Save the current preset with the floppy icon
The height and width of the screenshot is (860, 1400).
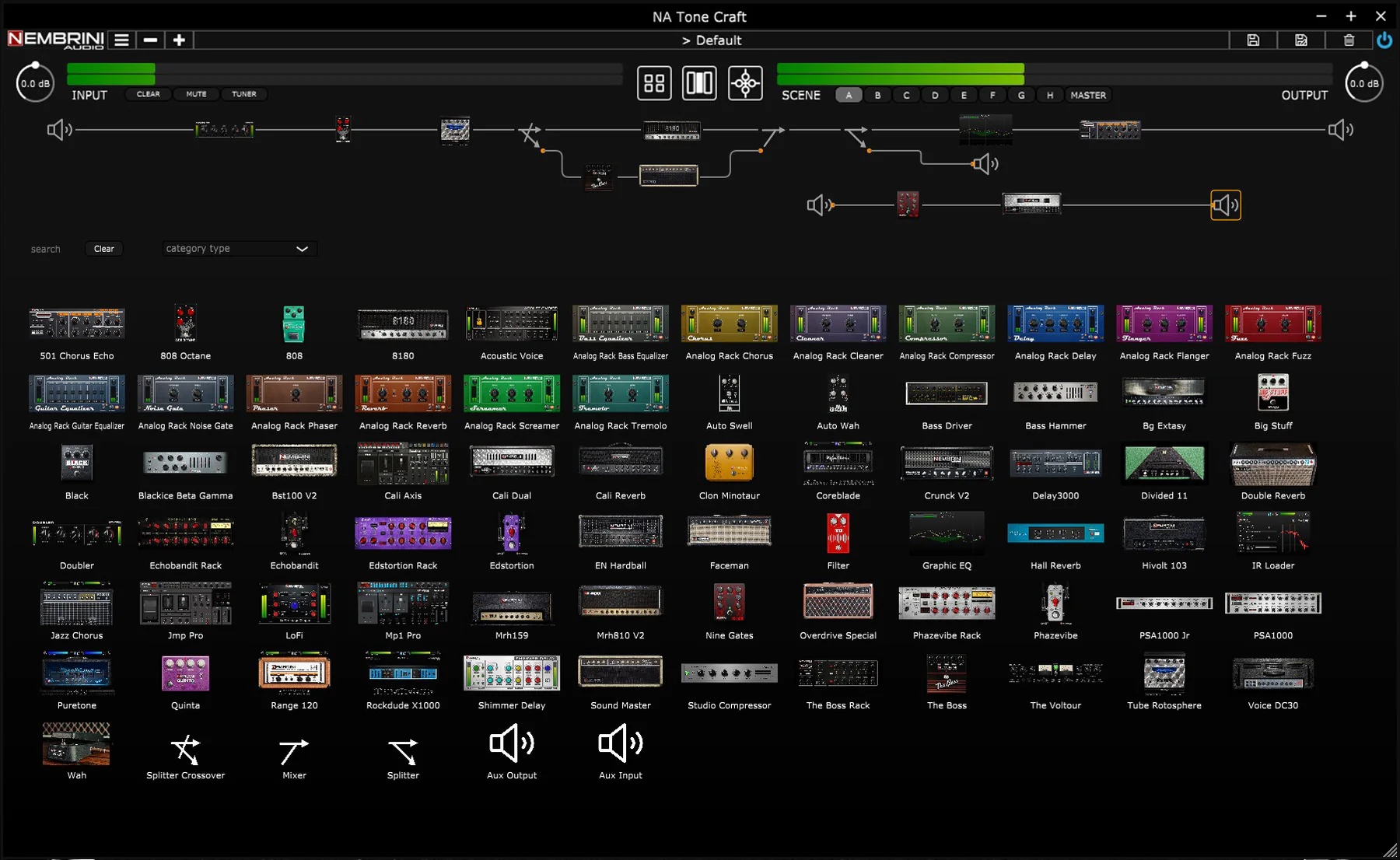pos(1253,40)
